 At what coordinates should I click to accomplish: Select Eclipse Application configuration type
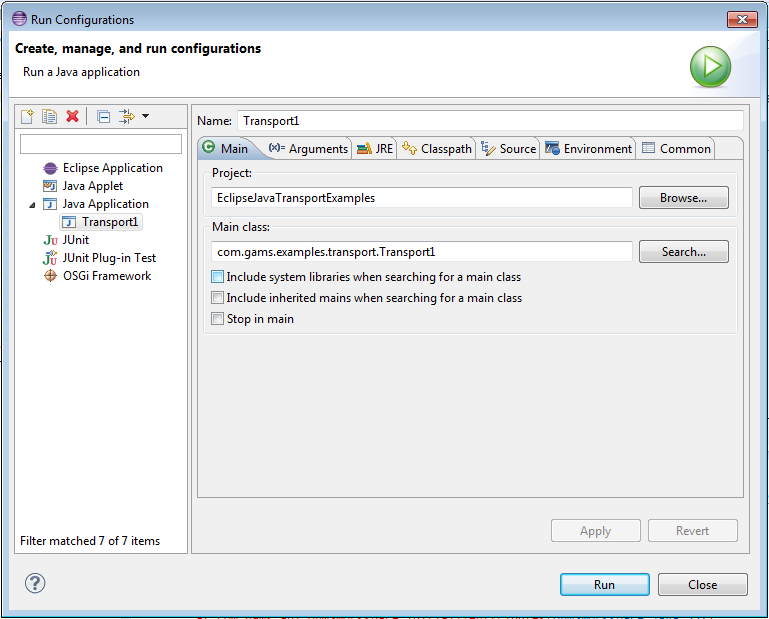click(112, 168)
